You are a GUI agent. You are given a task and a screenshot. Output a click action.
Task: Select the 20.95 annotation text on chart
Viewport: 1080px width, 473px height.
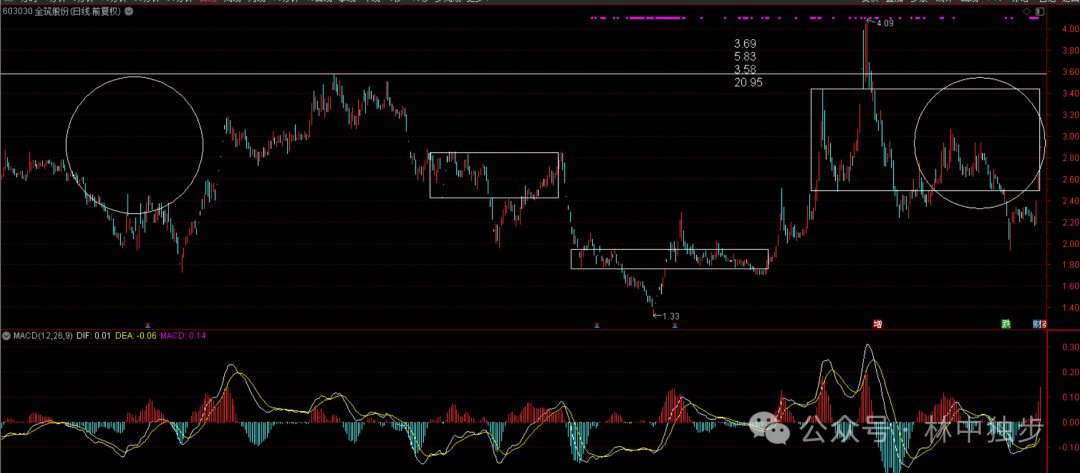click(x=748, y=82)
